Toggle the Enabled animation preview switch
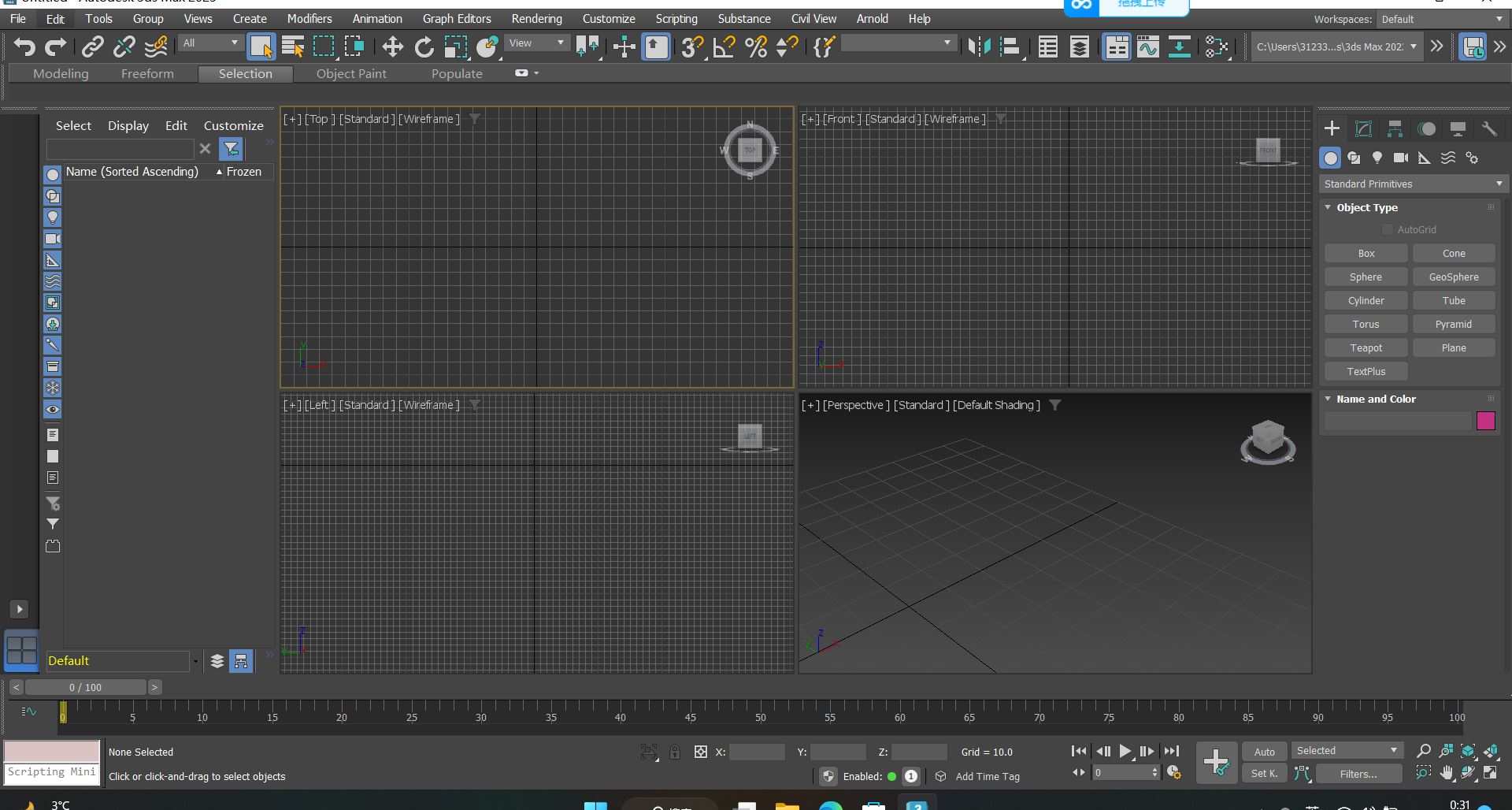 coord(893,776)
